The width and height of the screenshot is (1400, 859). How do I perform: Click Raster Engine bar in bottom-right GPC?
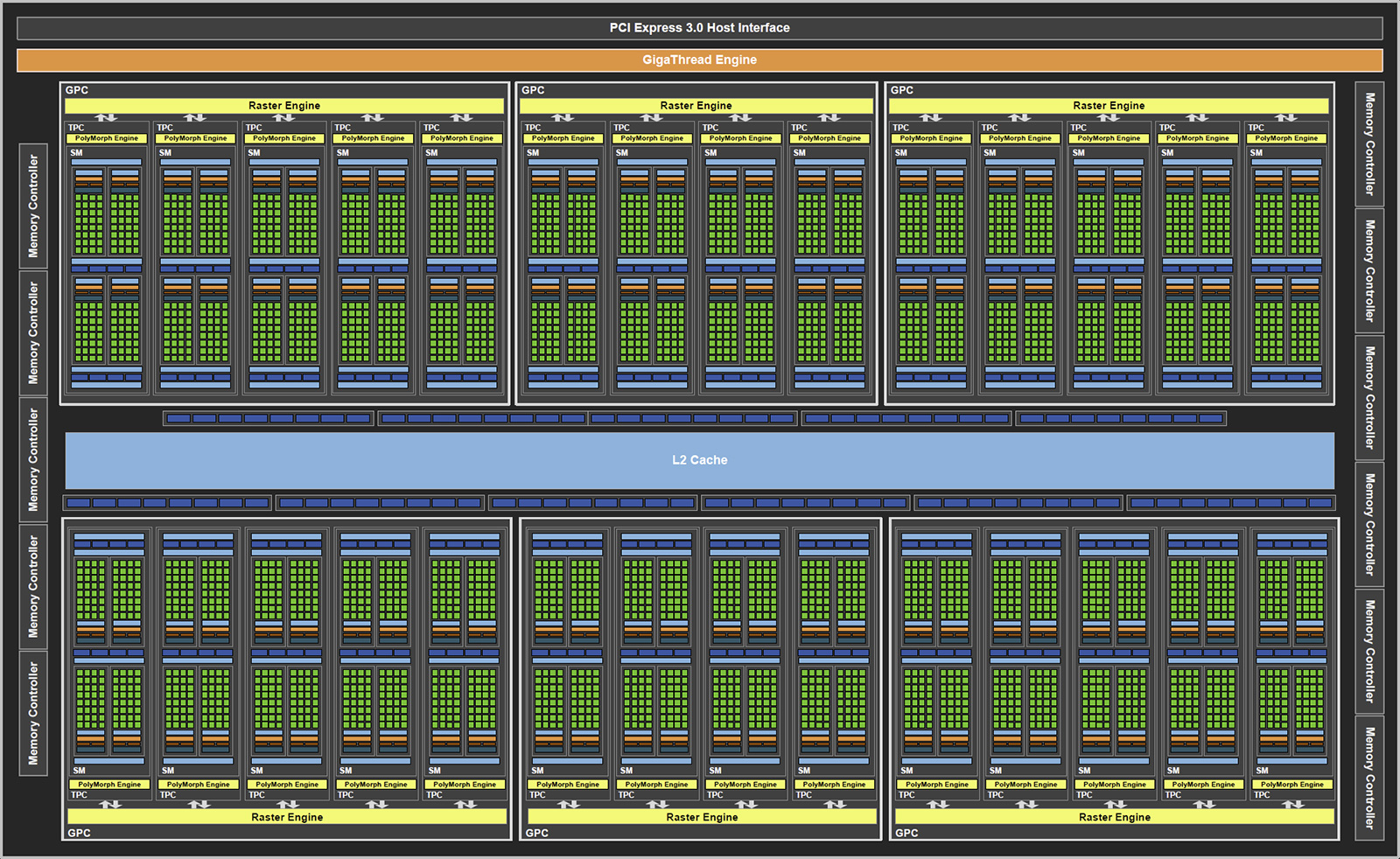(1114, 817)
